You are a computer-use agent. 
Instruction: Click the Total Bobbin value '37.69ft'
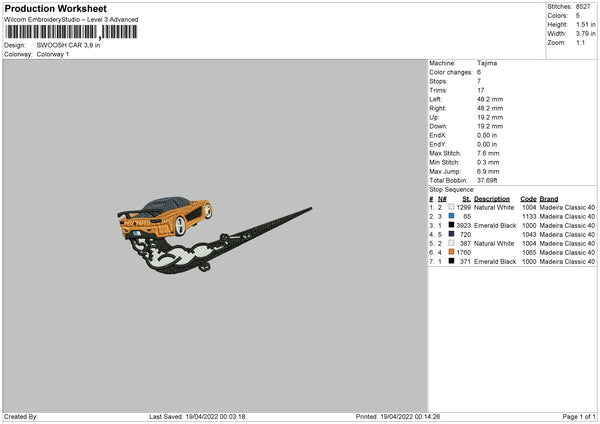tap(487, 181)
